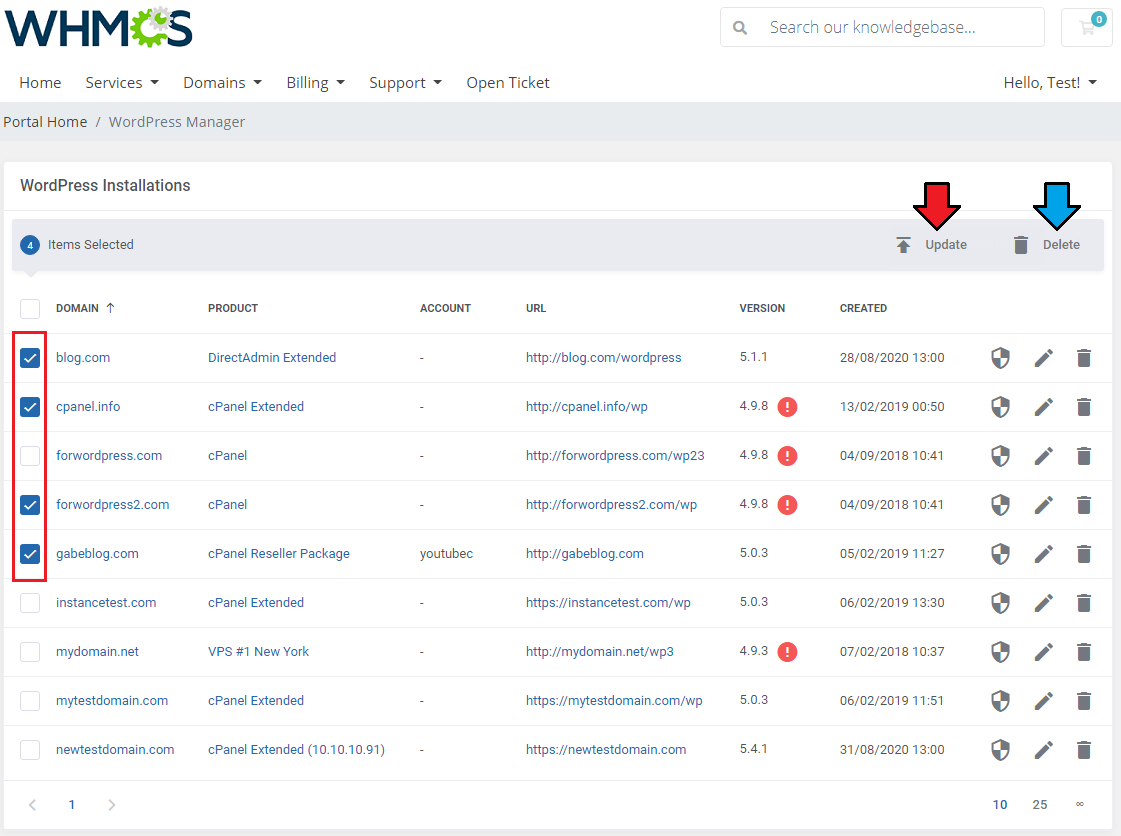The image size is (1121, 836).
Task: Edit mytestdomain.com via pencil icon
Action: click(x=1044, y=701)
